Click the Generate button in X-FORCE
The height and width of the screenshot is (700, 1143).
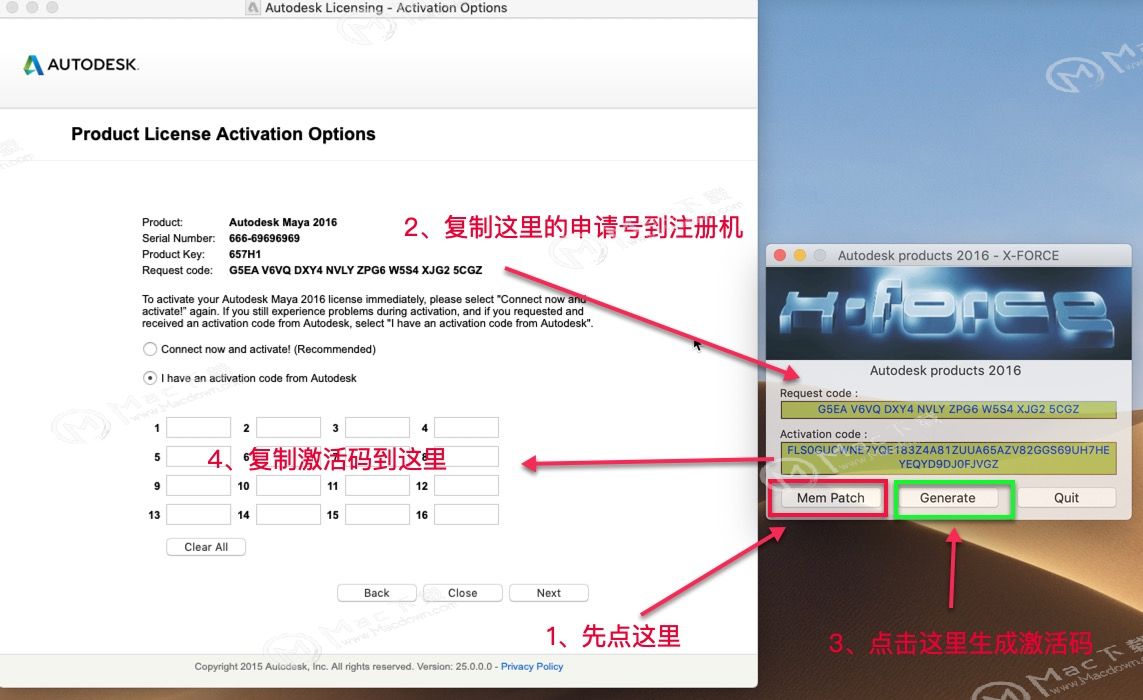[x=948, y=498]
